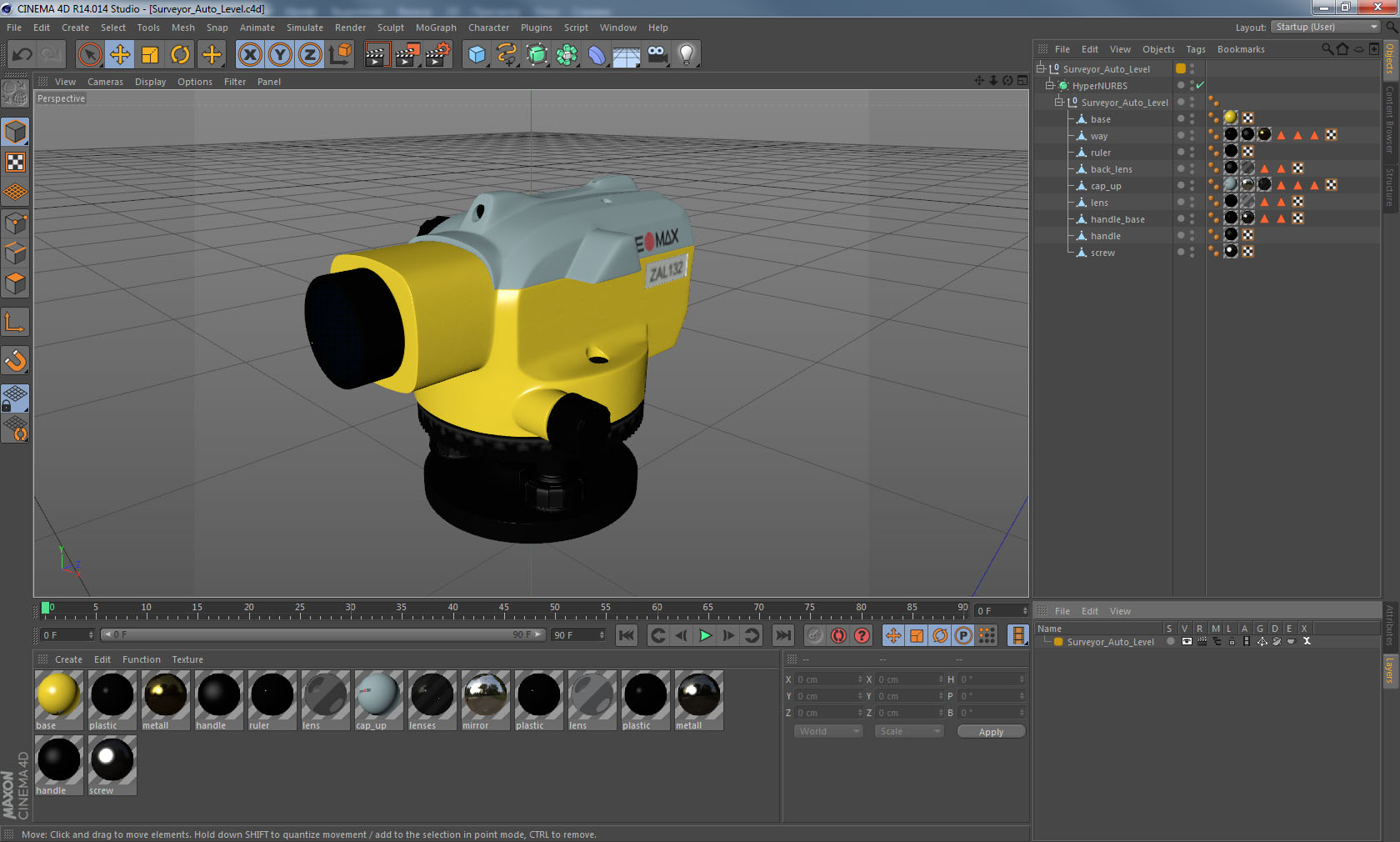Select the cap_up material swatch
The width and height of the screenshot is (1400, 842).
tap(378, 694)
